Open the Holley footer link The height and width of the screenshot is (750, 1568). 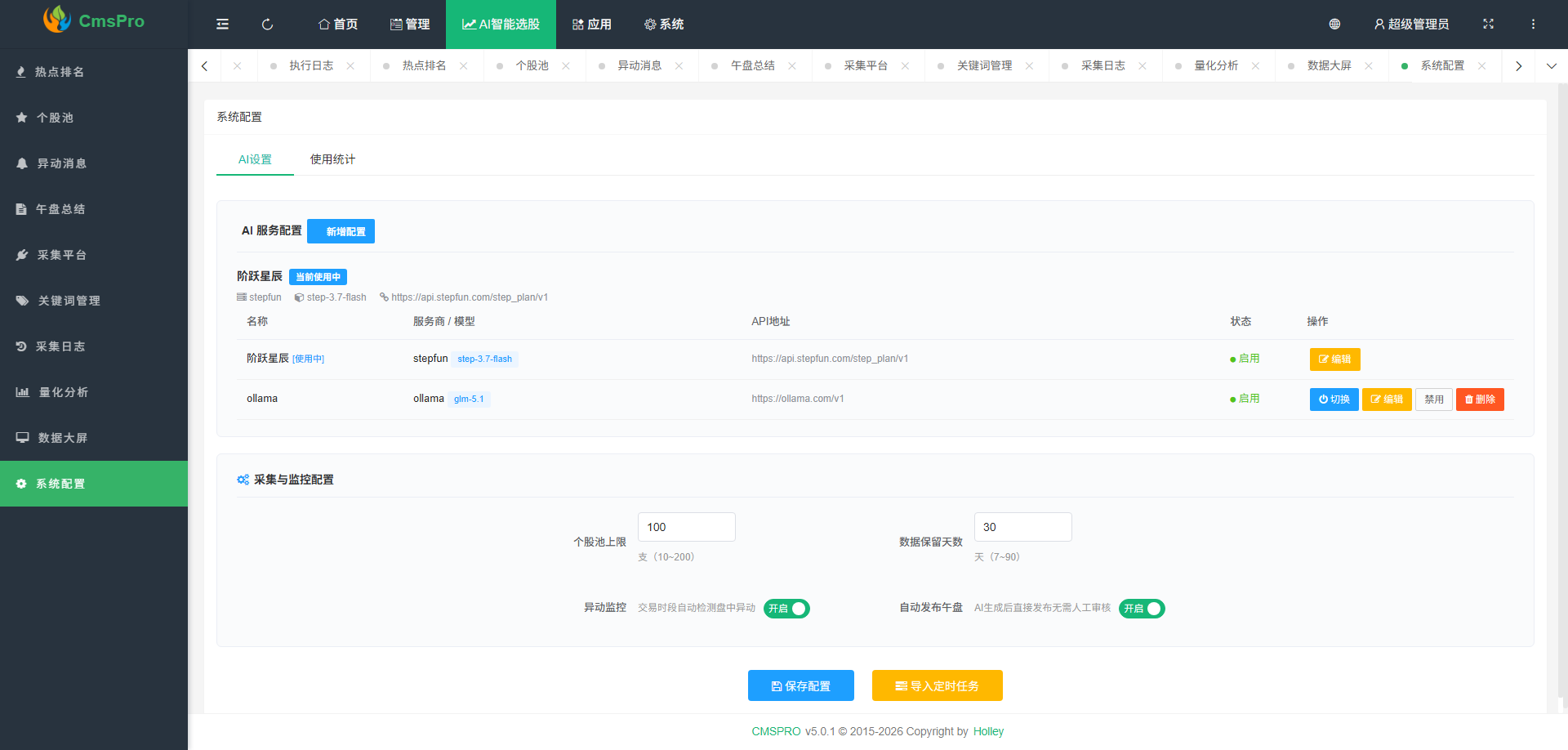[988, 731]
